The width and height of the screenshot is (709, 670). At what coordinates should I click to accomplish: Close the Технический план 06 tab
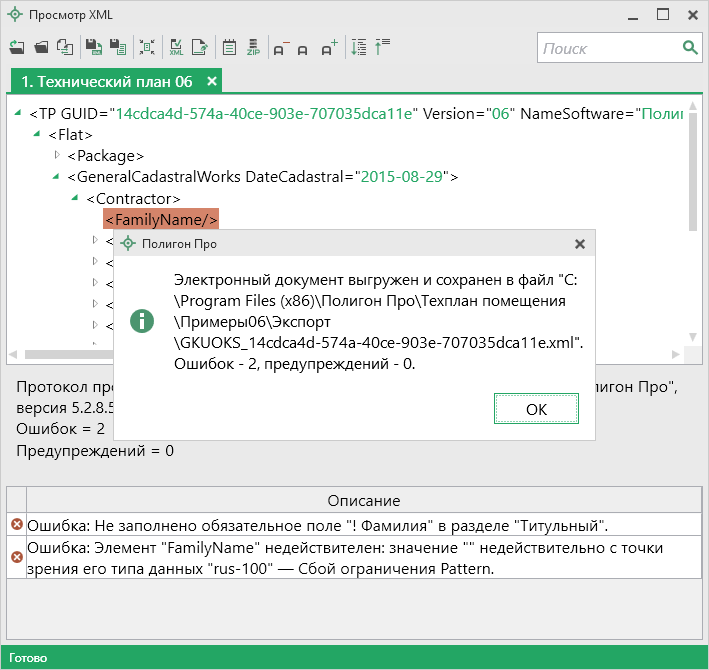pos(212,81)
